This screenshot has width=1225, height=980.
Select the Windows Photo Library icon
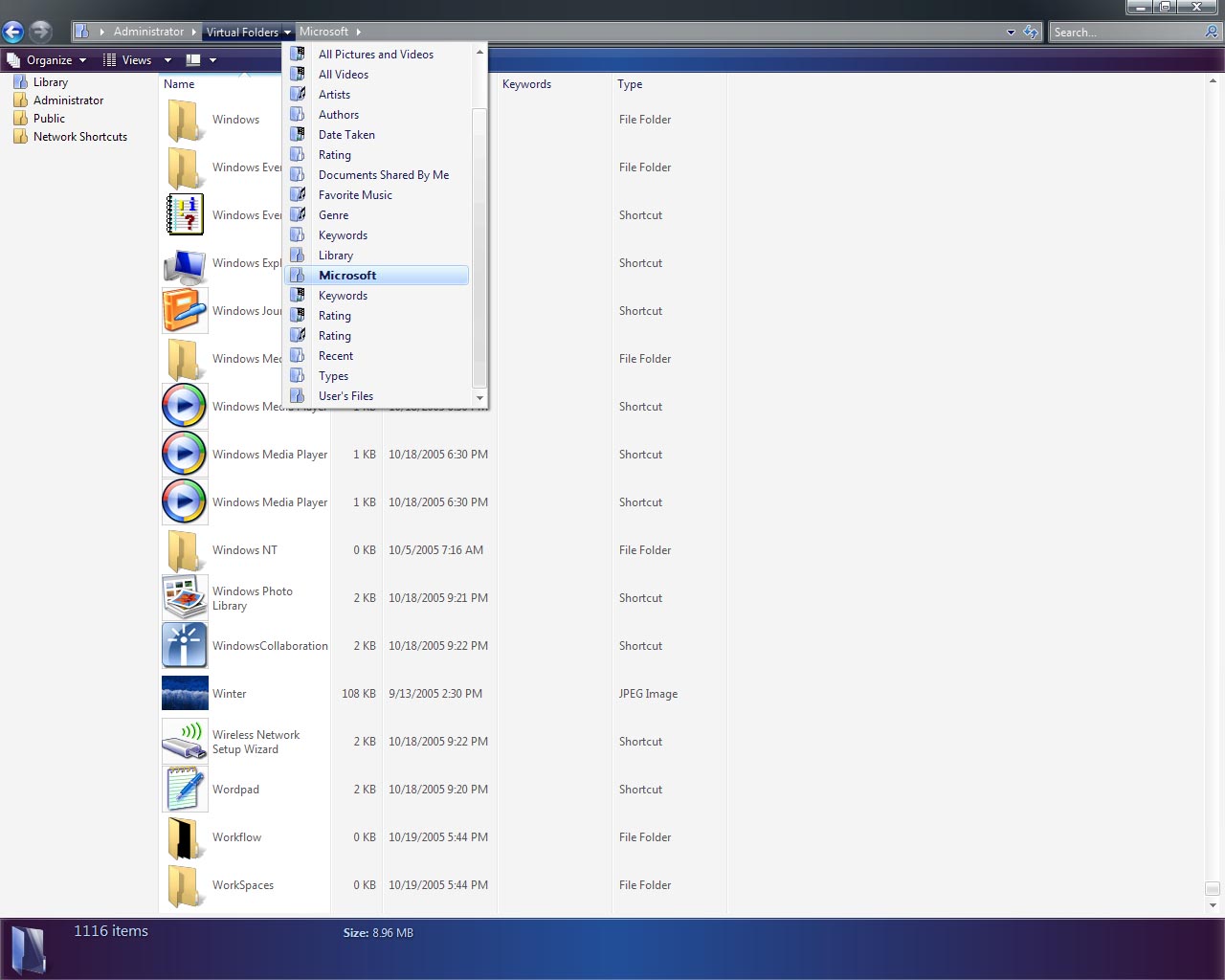click(x=185, y=598)
